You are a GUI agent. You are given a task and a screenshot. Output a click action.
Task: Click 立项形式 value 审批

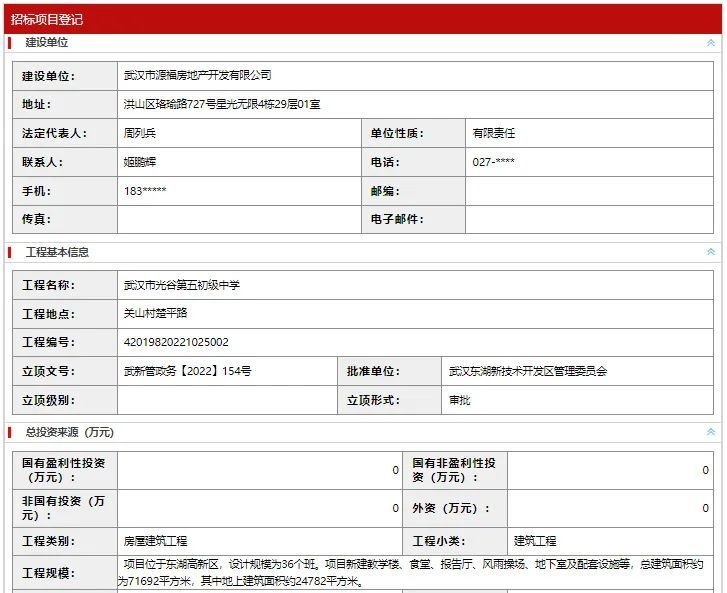pyautogui.click(x=459, y=400)
